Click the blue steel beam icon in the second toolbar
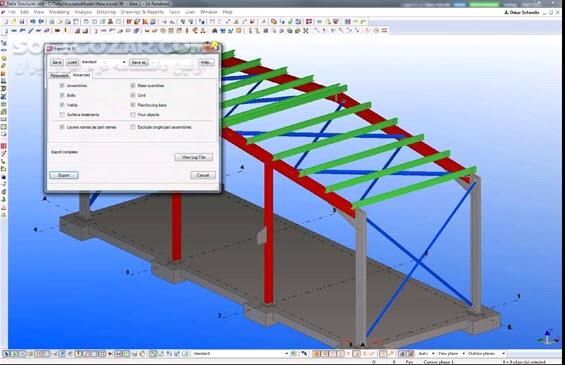The height and width of the screenshot is (365, 565). [14, 31]
